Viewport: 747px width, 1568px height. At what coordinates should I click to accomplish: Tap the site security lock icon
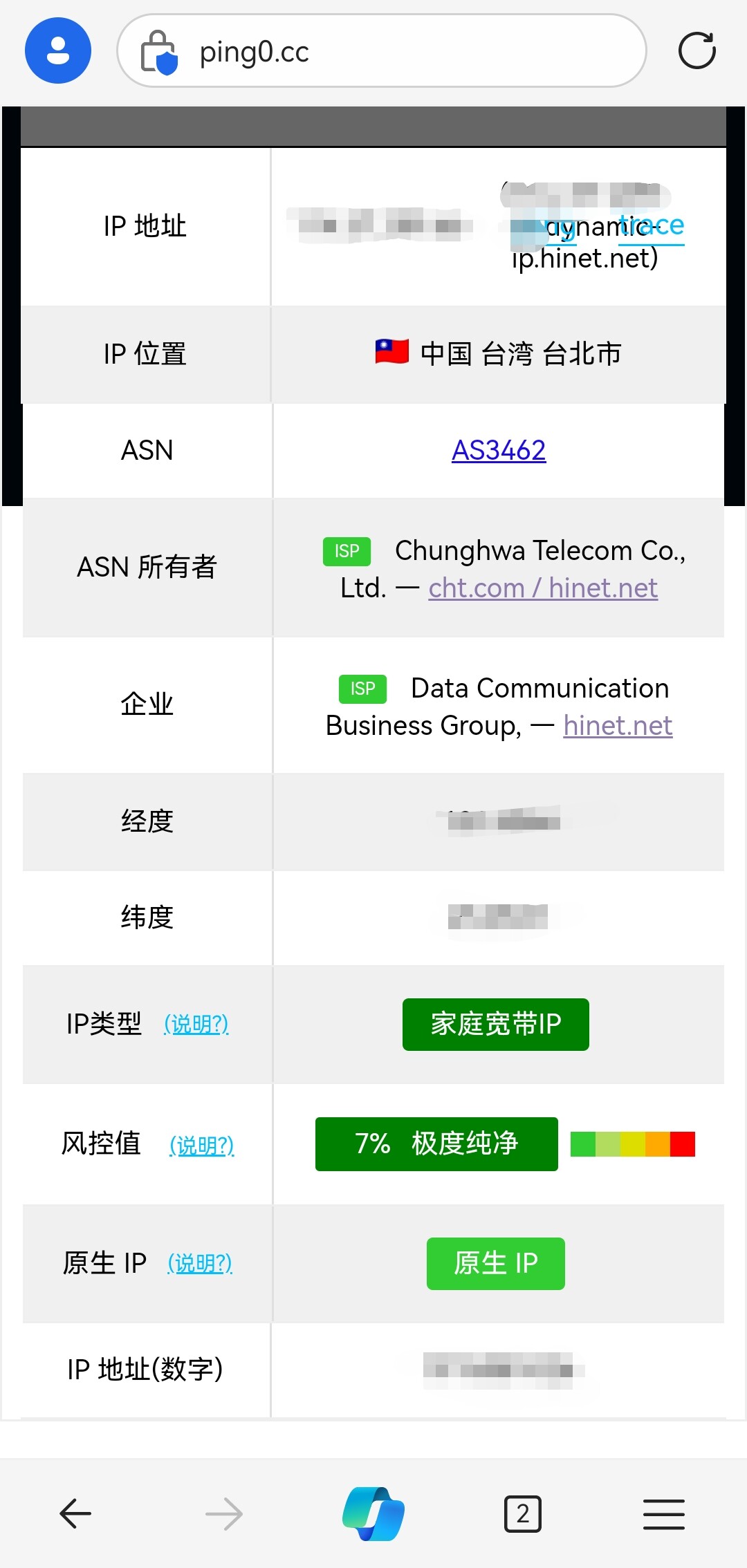coord(159,51)
